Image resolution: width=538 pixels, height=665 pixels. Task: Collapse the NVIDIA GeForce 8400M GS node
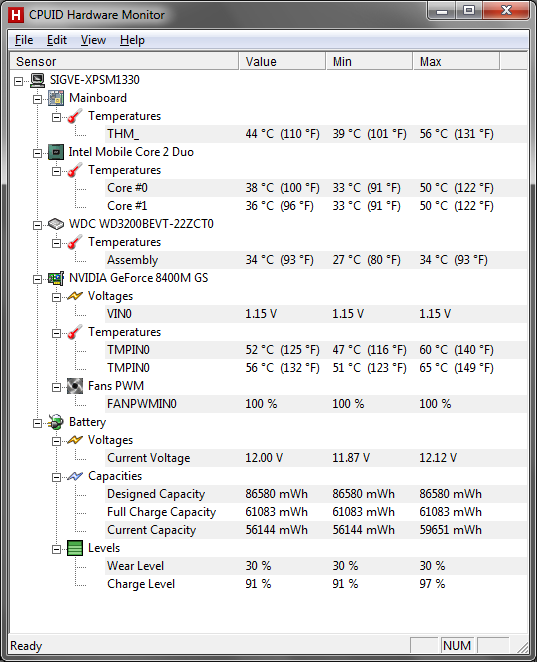(37, 279)
